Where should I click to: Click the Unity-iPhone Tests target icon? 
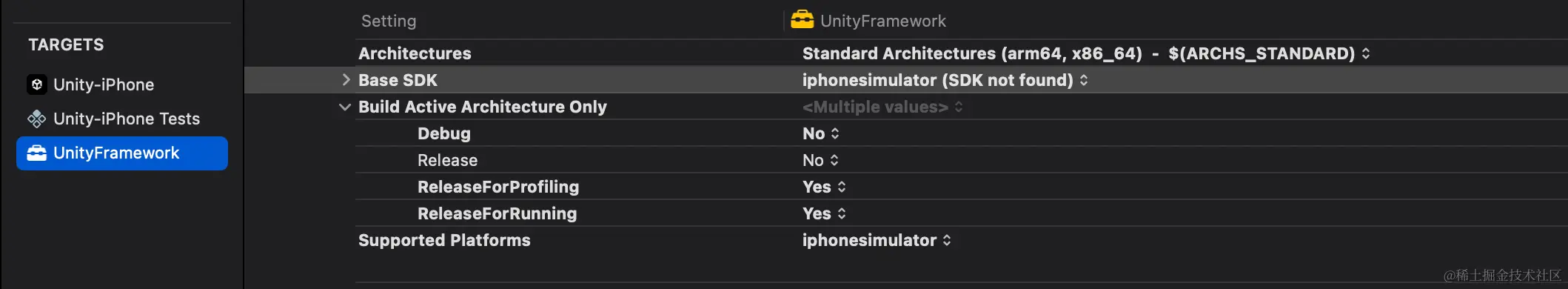click(x=37, y=119)
